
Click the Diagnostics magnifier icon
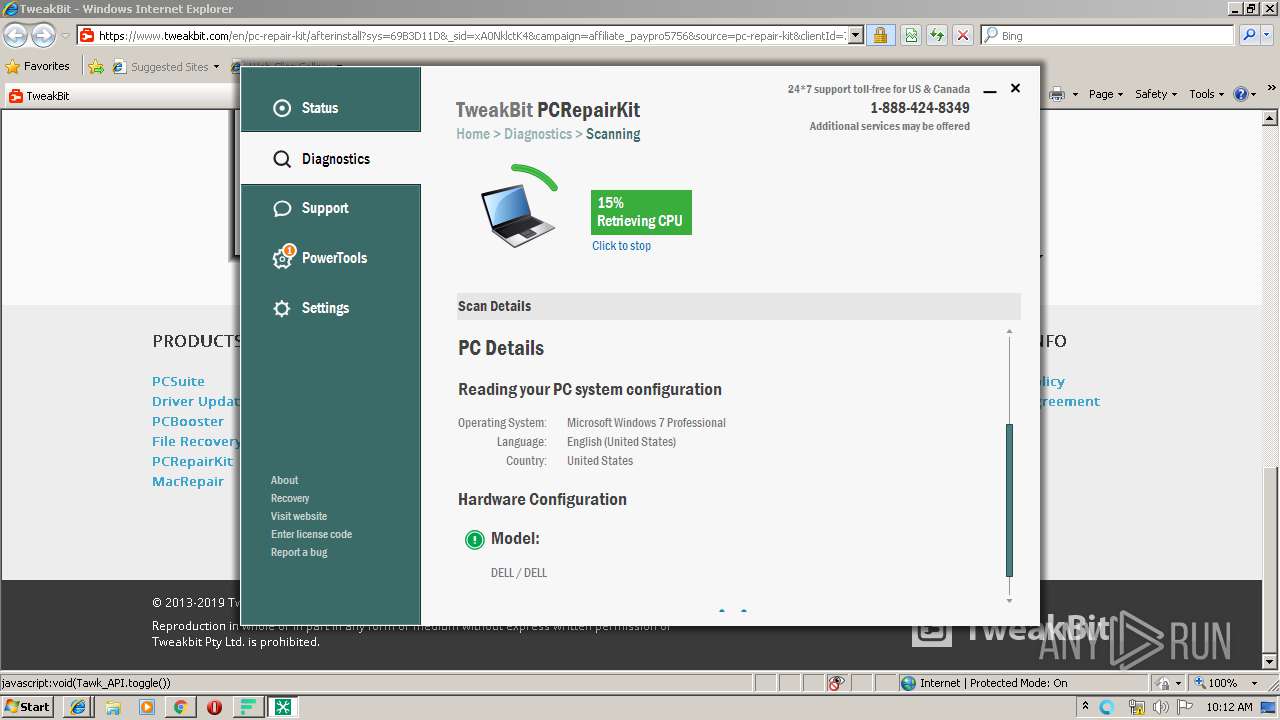[282, 159]
